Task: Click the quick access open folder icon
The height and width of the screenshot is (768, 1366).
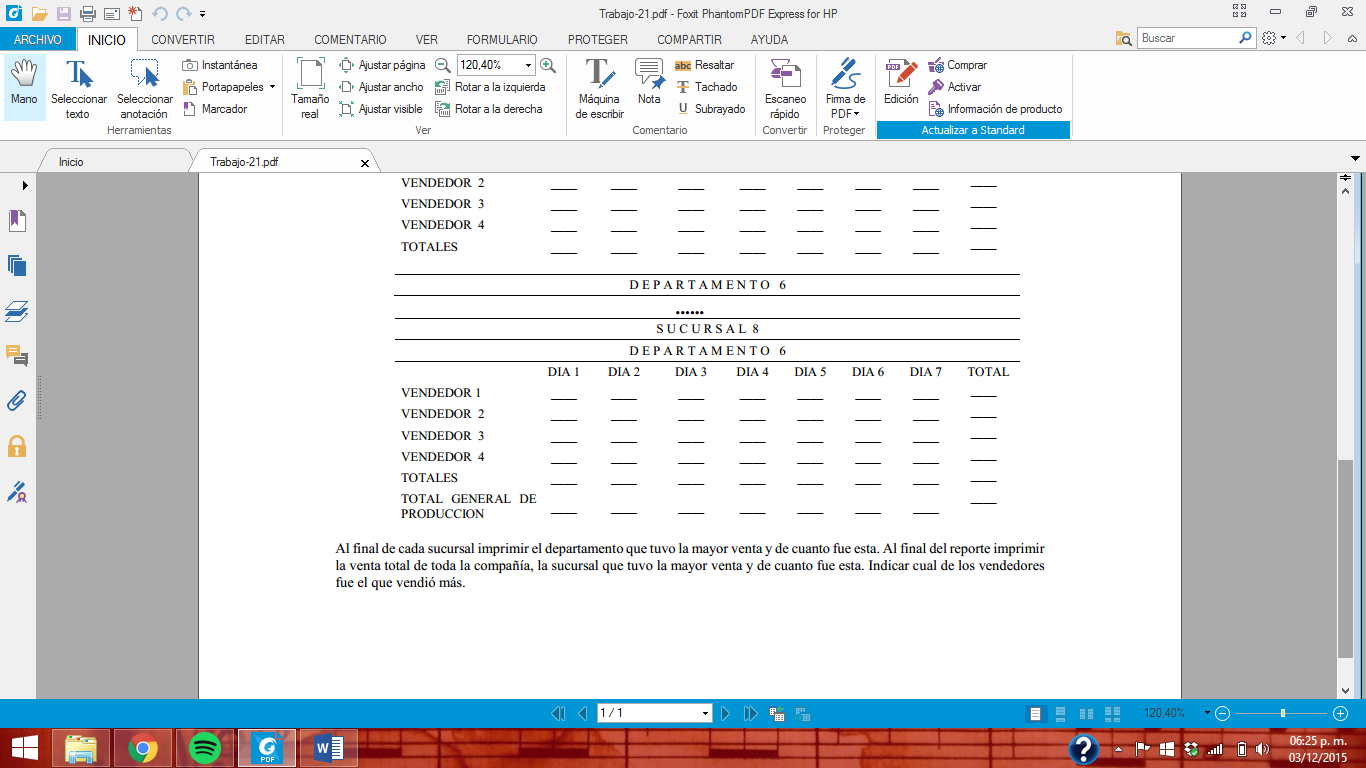Action: pos(39,13)
